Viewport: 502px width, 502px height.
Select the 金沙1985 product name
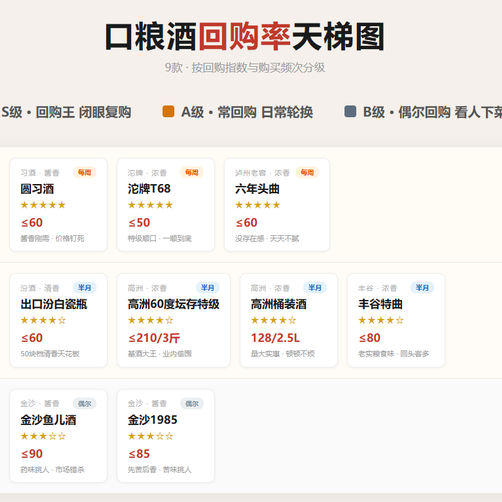(152, 420)
